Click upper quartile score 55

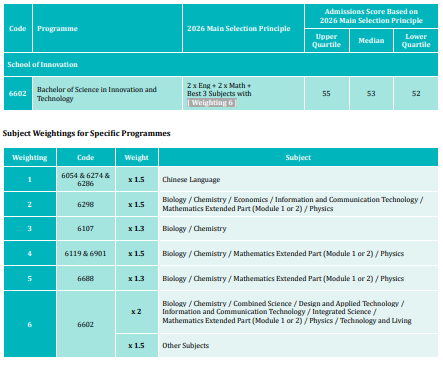pos(327,93)
